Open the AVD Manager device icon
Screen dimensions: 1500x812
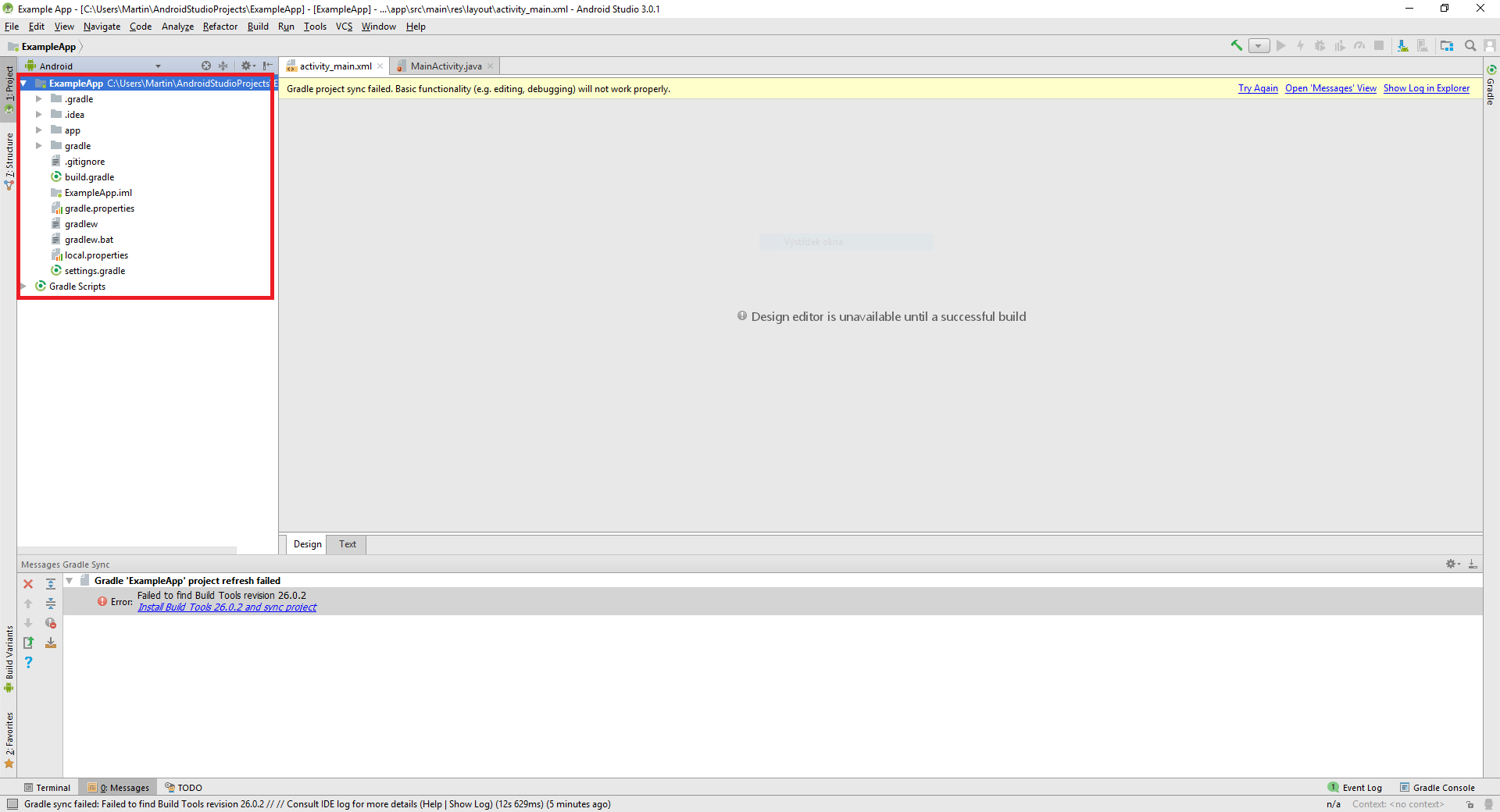pos(1423,46)
